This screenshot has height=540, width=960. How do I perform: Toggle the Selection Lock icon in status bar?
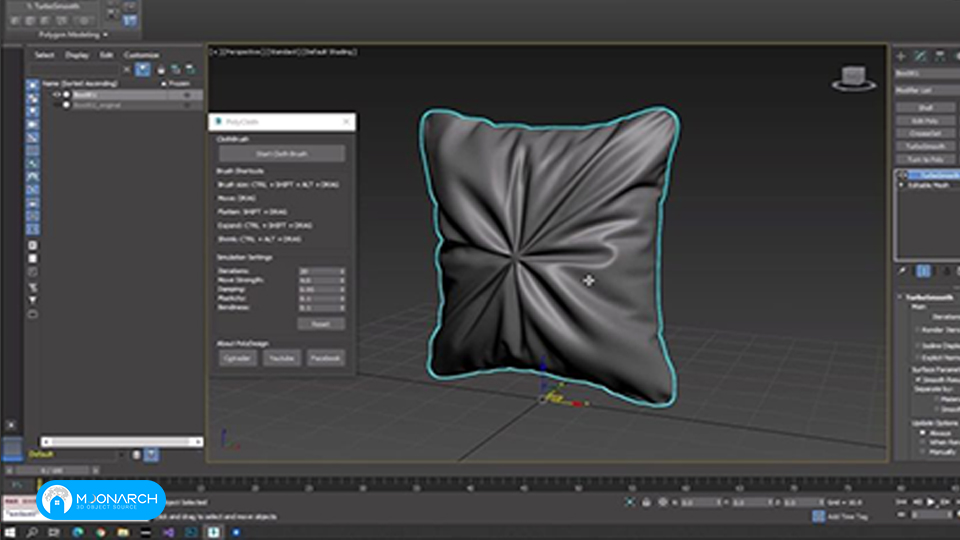click(x=646, y=502)
